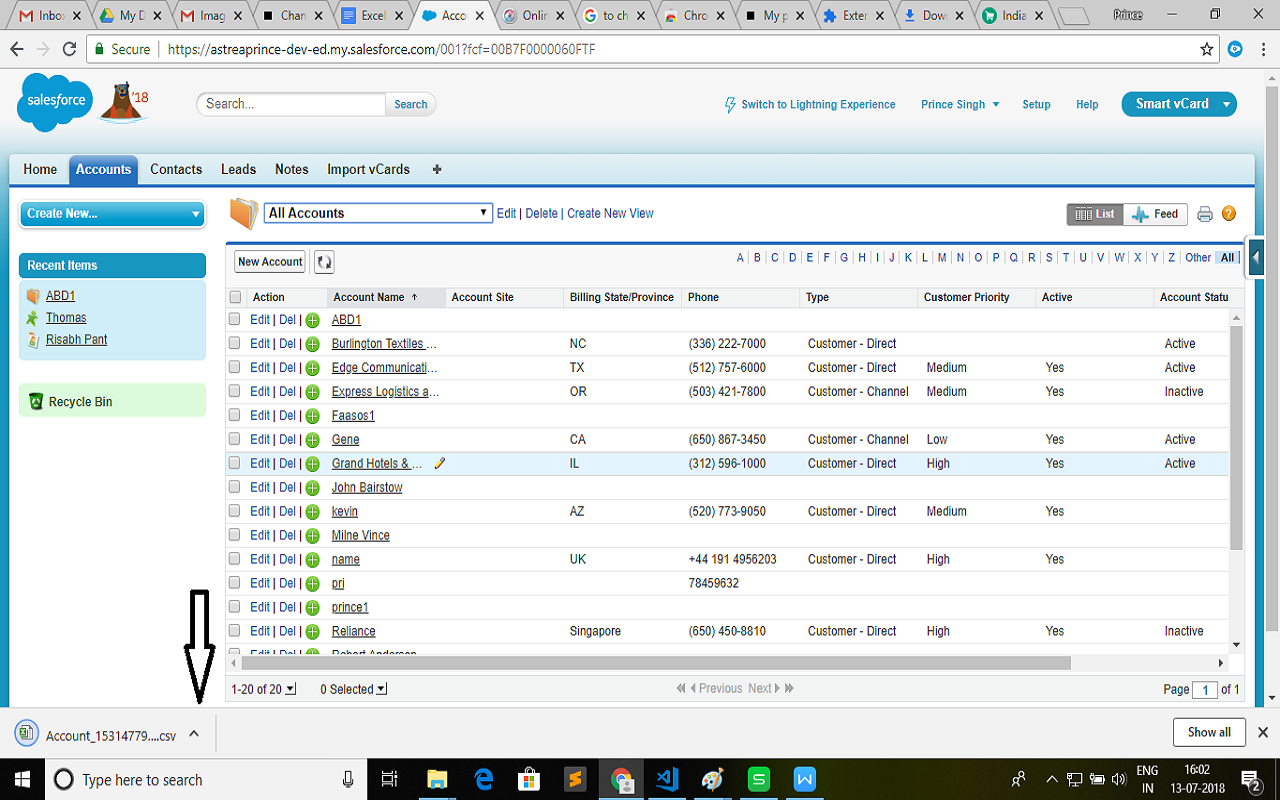
Task: Click the green plus icon beside ABD1
Action: [x=312, y=319]
